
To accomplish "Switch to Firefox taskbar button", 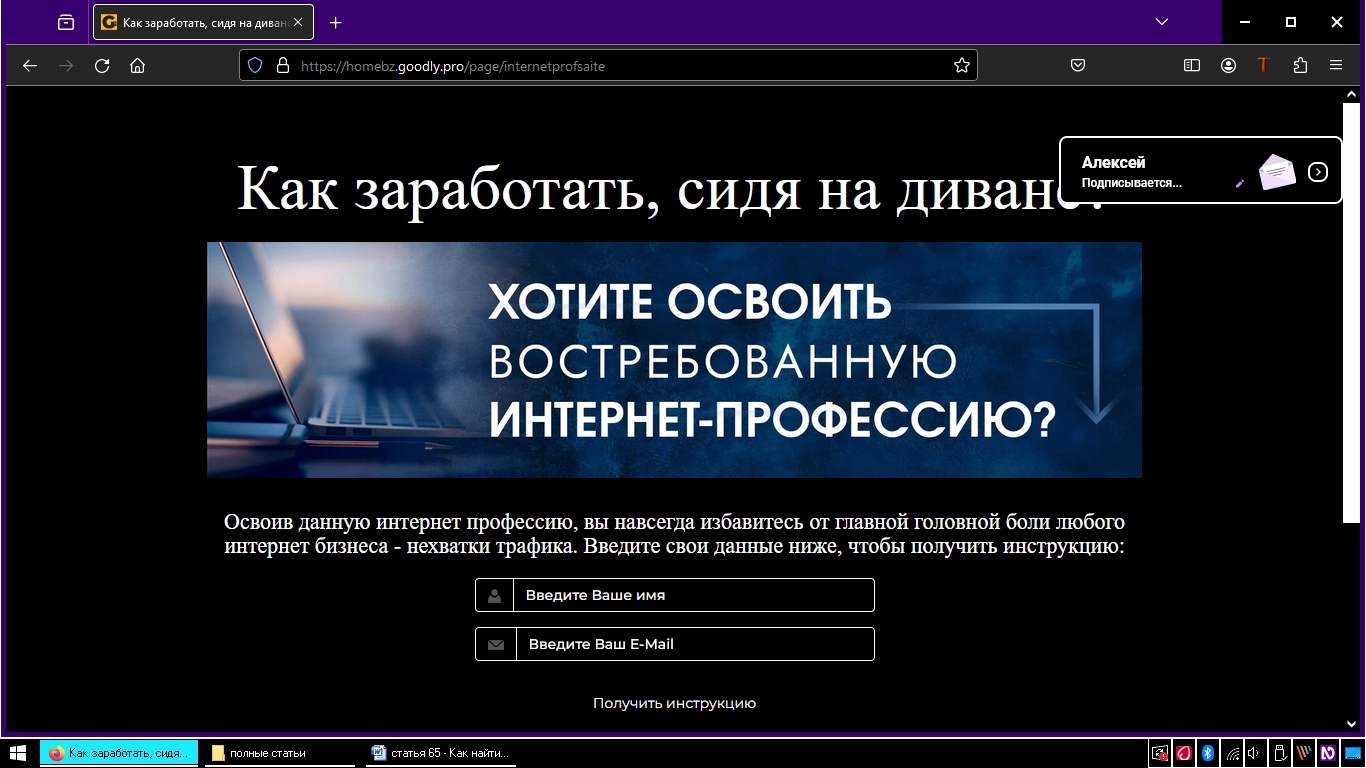I will pyautogui.click(x=119, y=753).
